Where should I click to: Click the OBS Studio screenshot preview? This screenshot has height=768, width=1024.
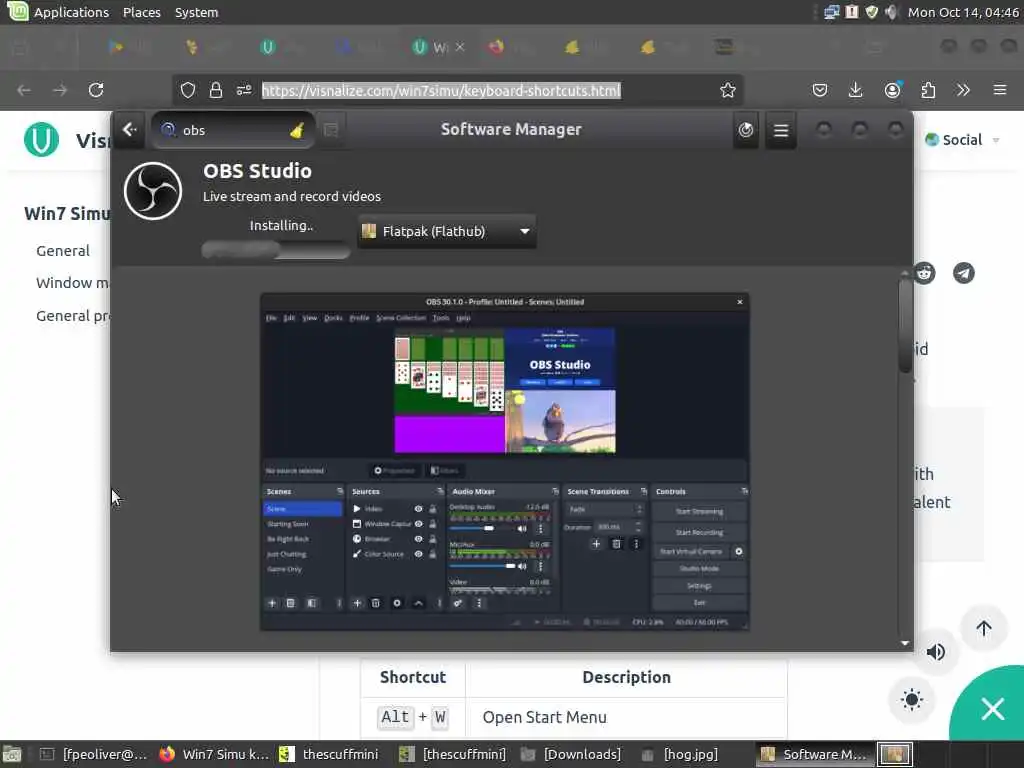pyautogui.click(x=505, y=462)
